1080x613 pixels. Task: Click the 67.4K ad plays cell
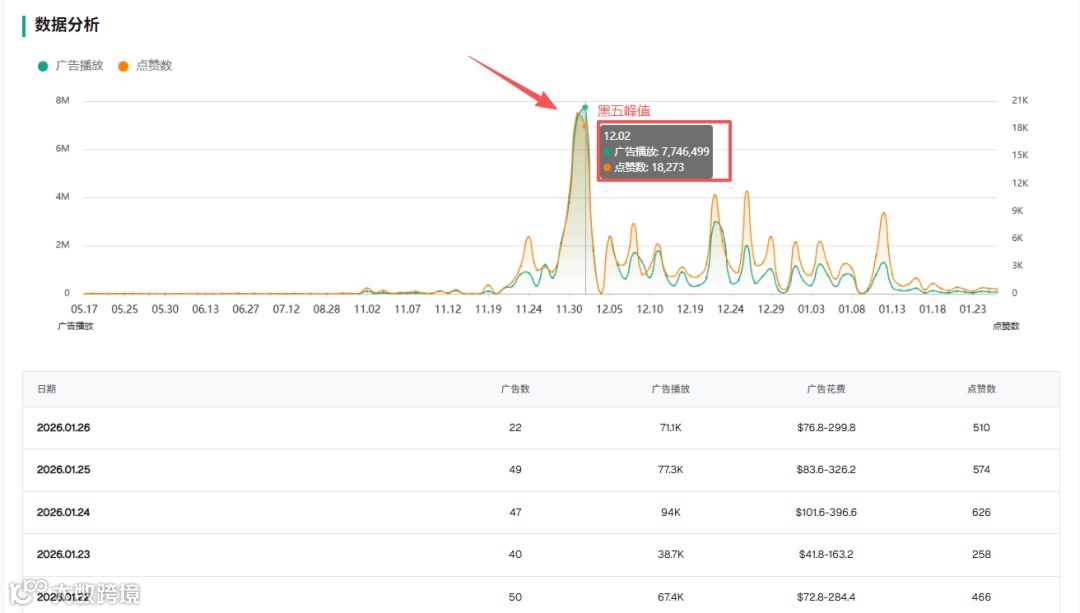coord(670,597)
